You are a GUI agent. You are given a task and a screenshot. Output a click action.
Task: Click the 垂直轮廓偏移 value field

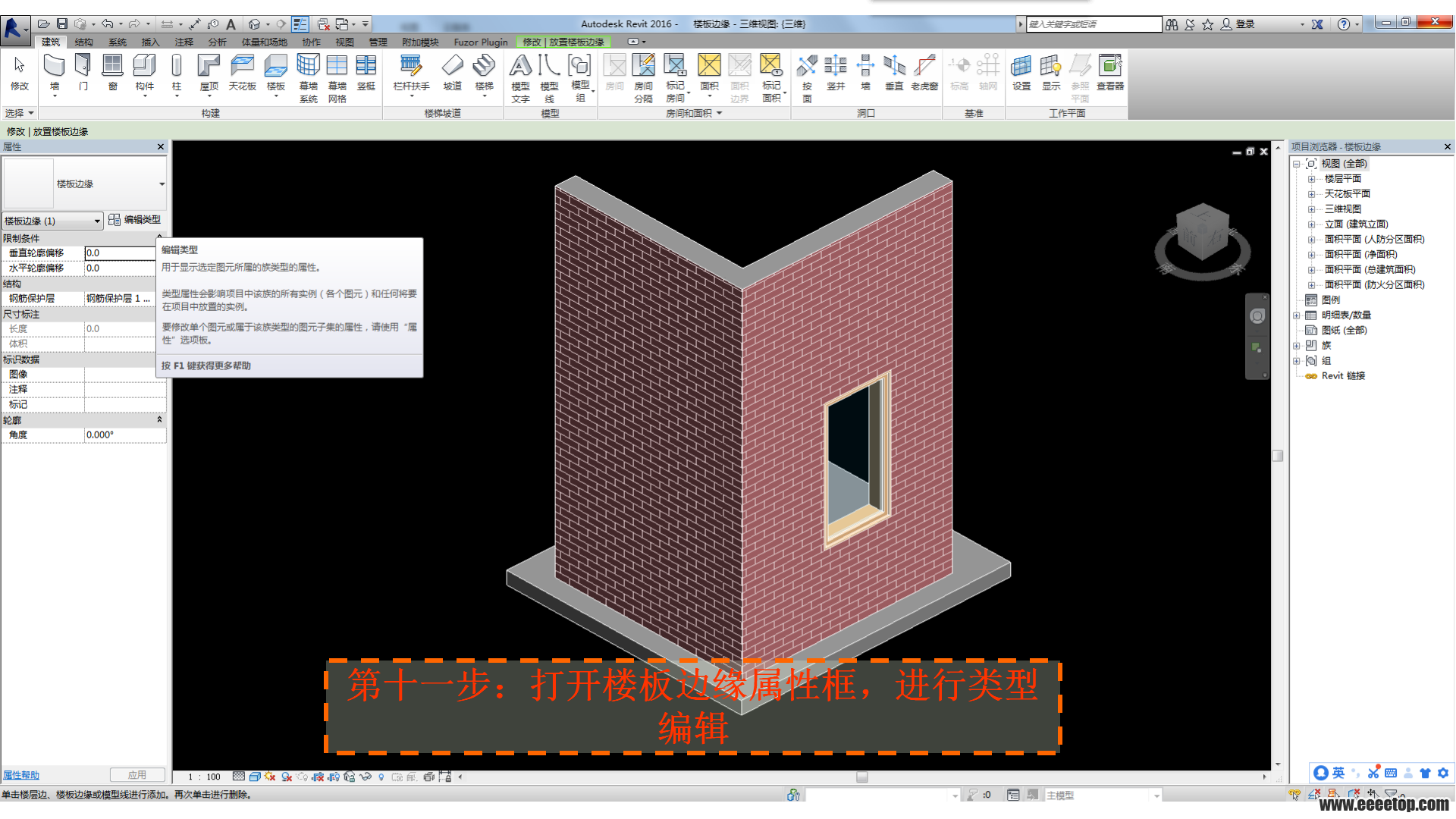[x=120, y=253]
